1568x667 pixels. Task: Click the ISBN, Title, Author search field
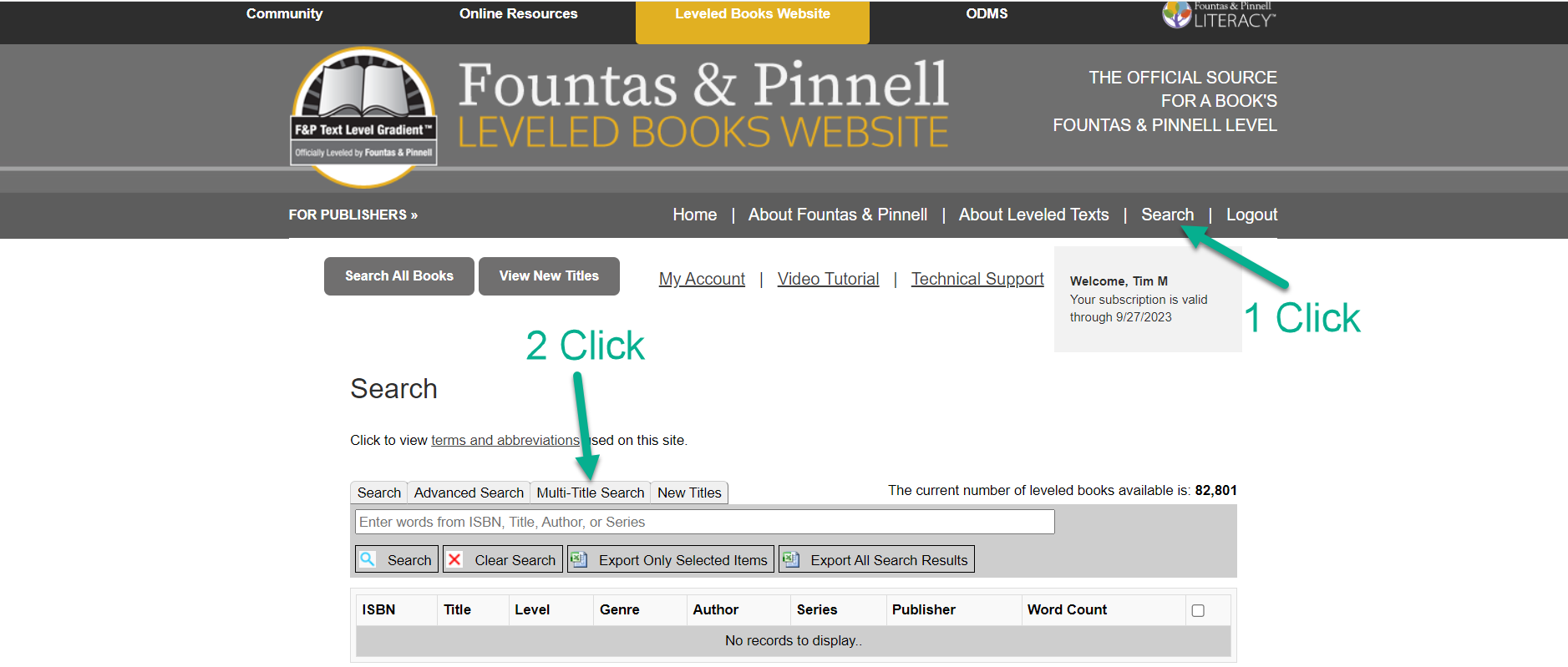point(704,522)
